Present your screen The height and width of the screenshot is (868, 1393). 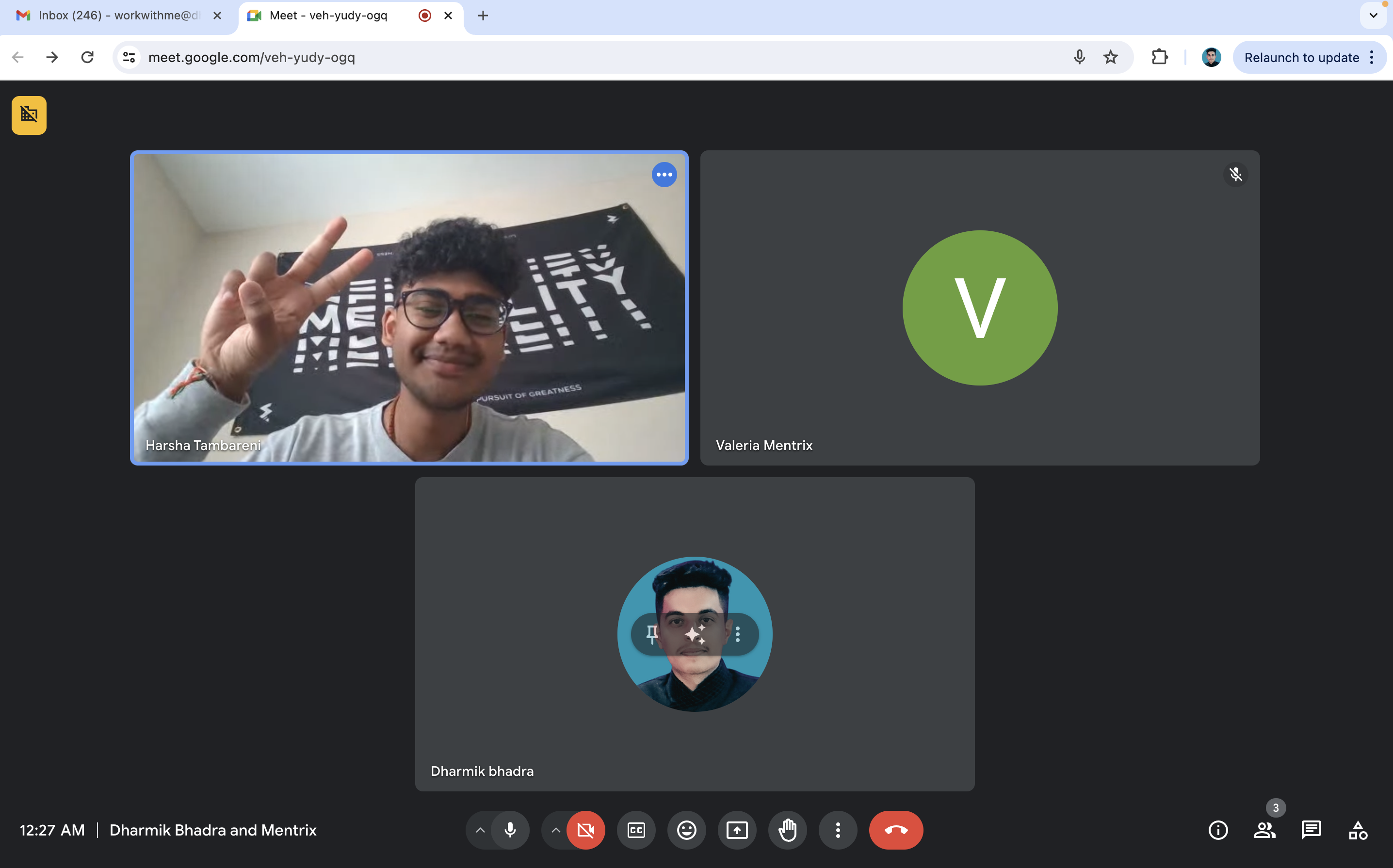pyautogui.click(x=737, y=830)
